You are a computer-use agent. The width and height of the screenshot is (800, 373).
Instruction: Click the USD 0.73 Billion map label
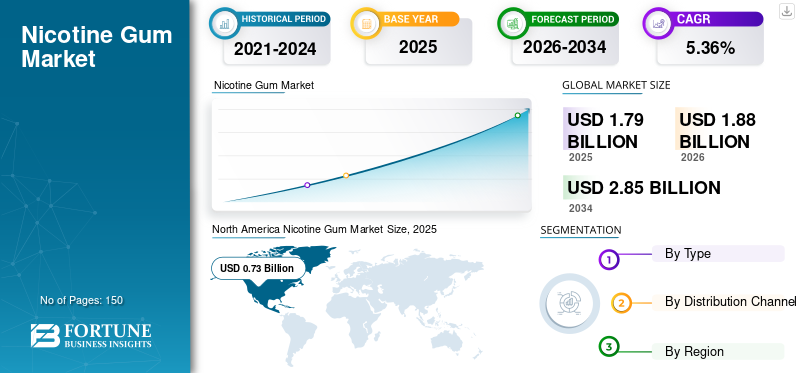pyautogui.click(x=257, y=268)
